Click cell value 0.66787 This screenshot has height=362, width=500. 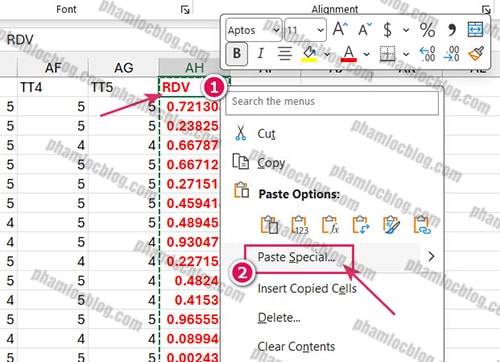(x=193, y=145)
